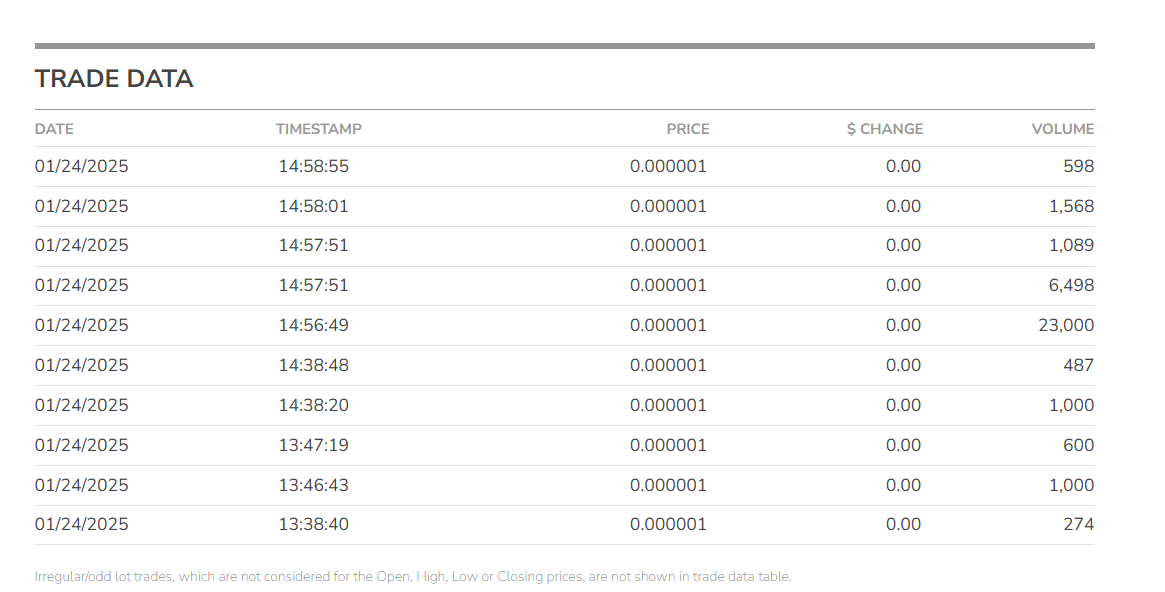The image size is (1165, 592).
Task: Select the volume value 598
Action: click(x=1078, y=166)
